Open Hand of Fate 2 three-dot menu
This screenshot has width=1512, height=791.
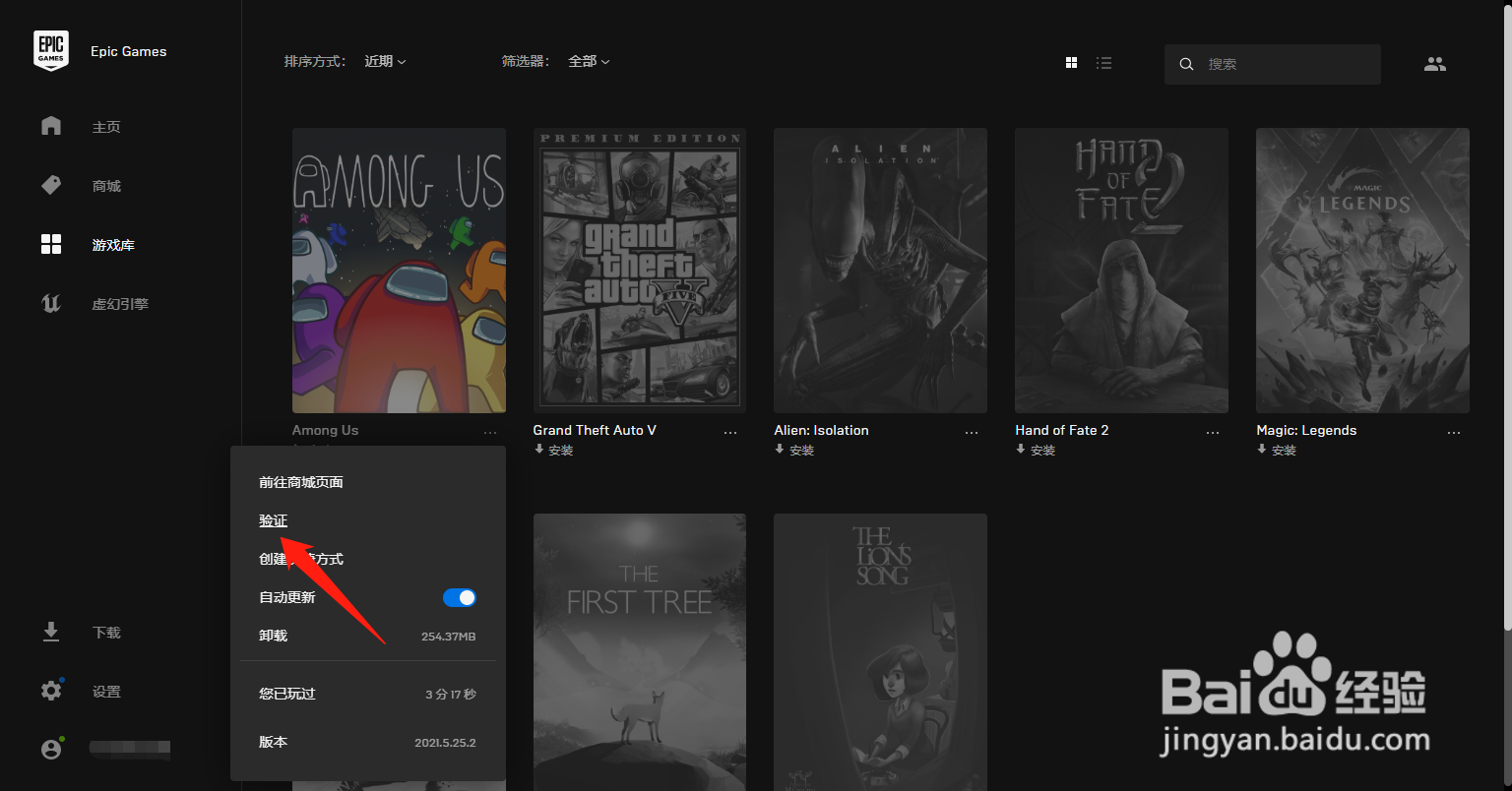pyautogui.click(x=1213, y=433)
